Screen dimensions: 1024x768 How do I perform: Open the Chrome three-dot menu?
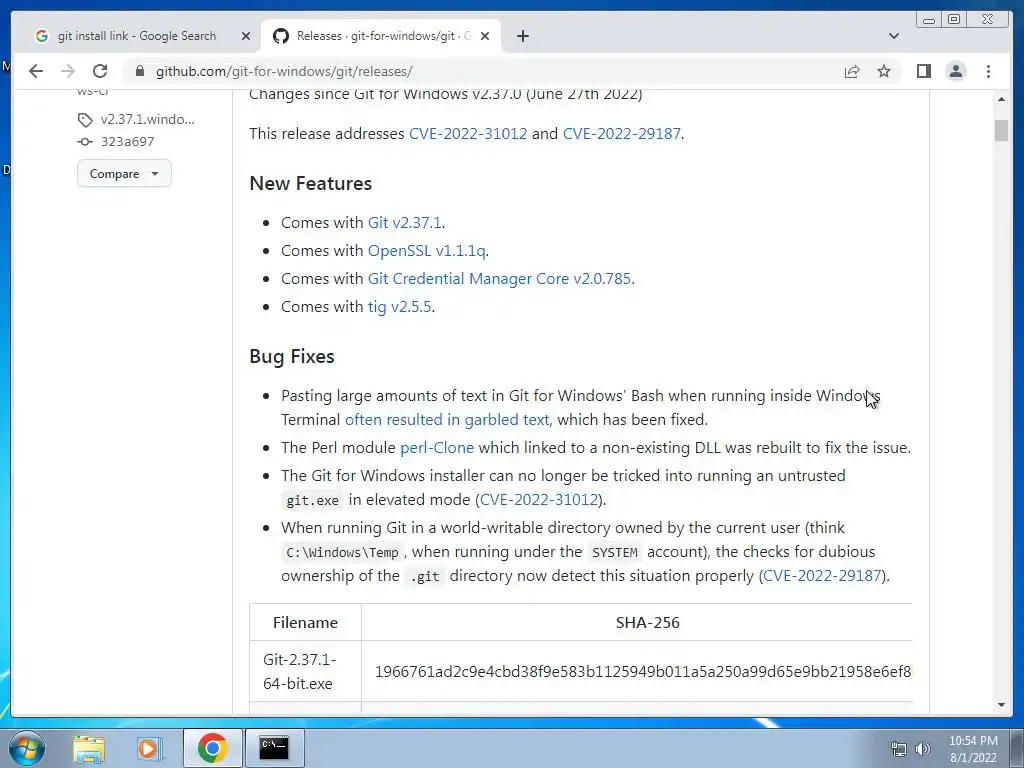pyautogui.click(x=988, y=71)
